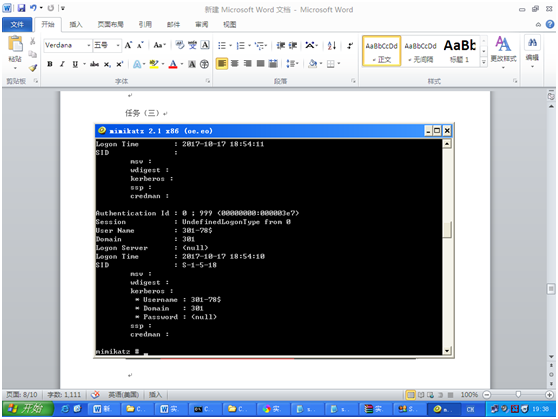Toggle Superscript formatting
558x419 pixels.
tap(120, 64)
